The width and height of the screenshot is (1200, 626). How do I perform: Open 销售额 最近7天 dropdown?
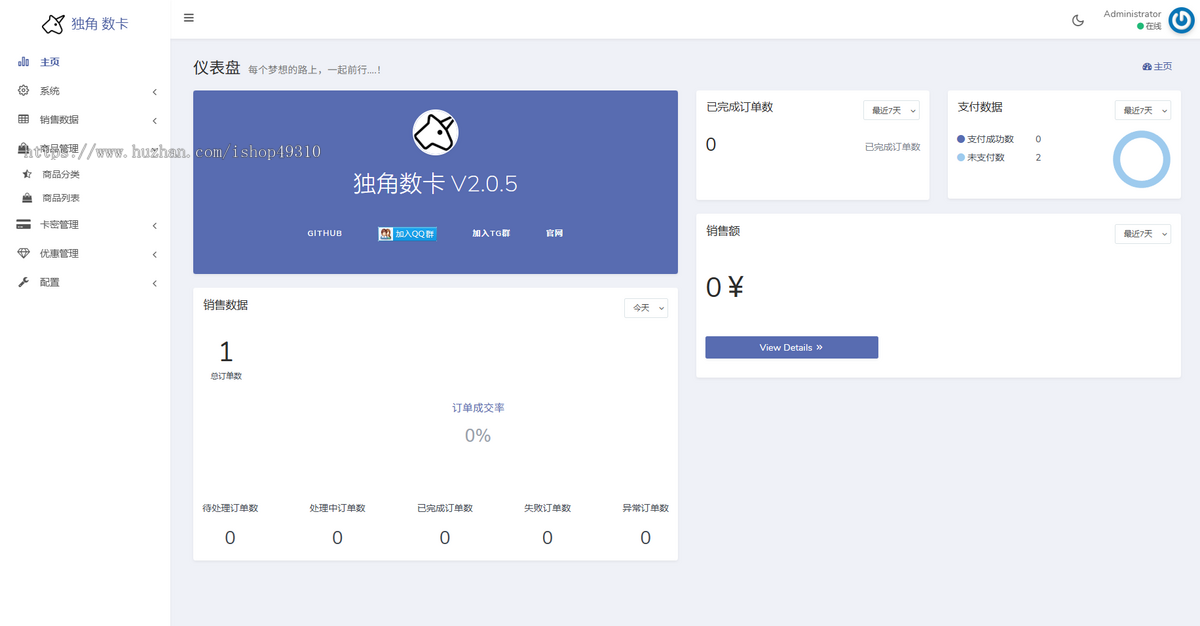pos(1143,233)
